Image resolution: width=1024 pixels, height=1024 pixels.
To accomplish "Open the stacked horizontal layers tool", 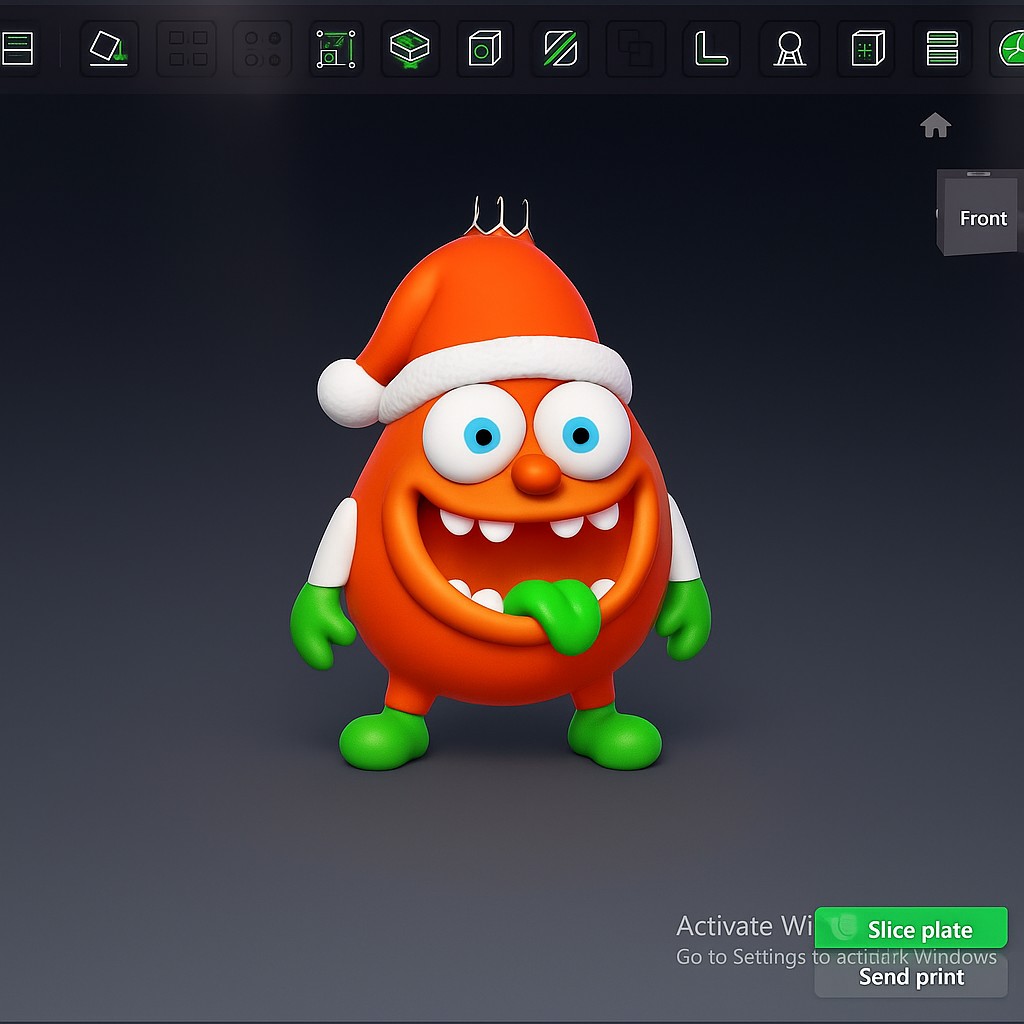I will point(942,47).
